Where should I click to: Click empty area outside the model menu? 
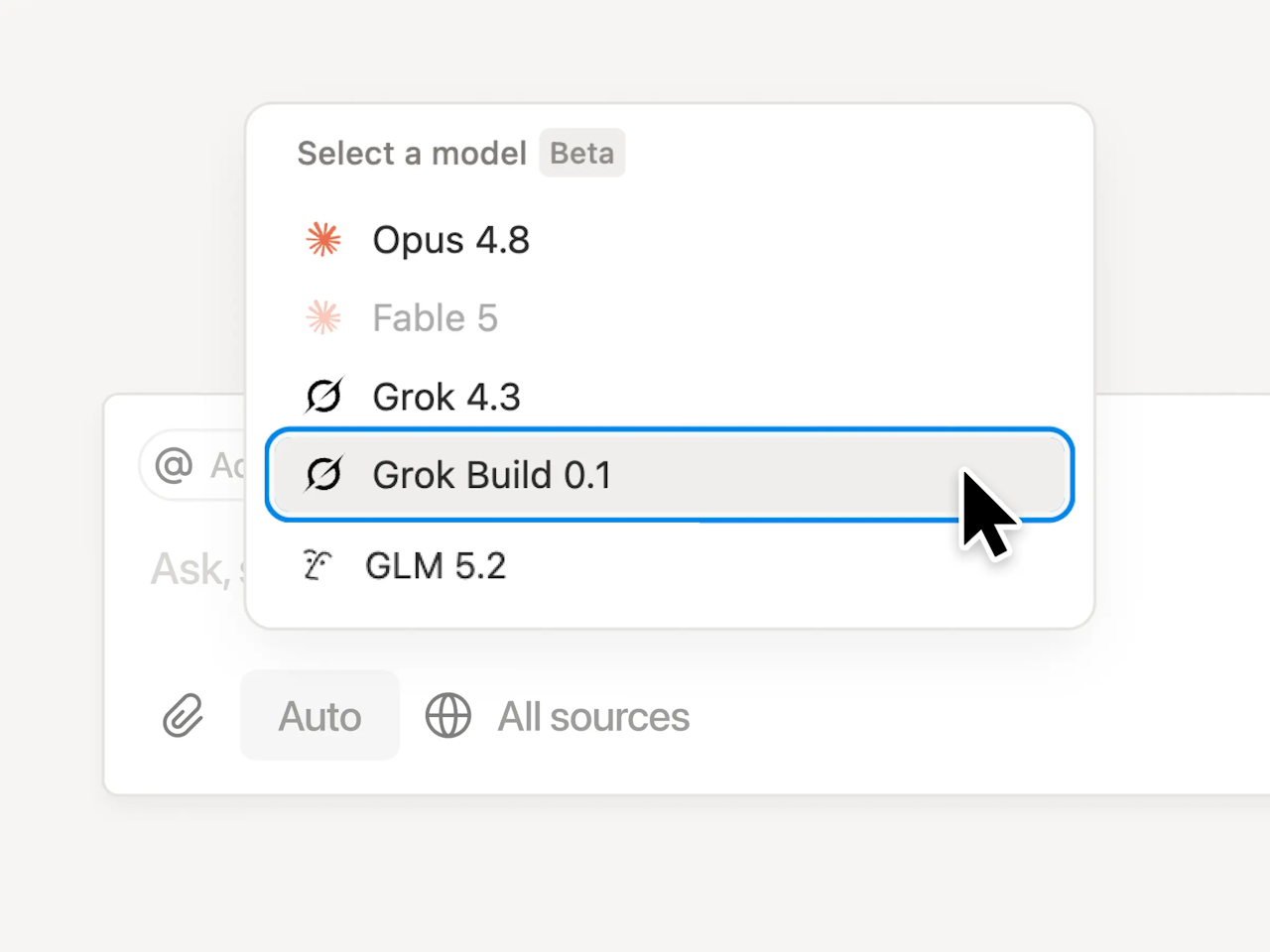tap(635, 873)
